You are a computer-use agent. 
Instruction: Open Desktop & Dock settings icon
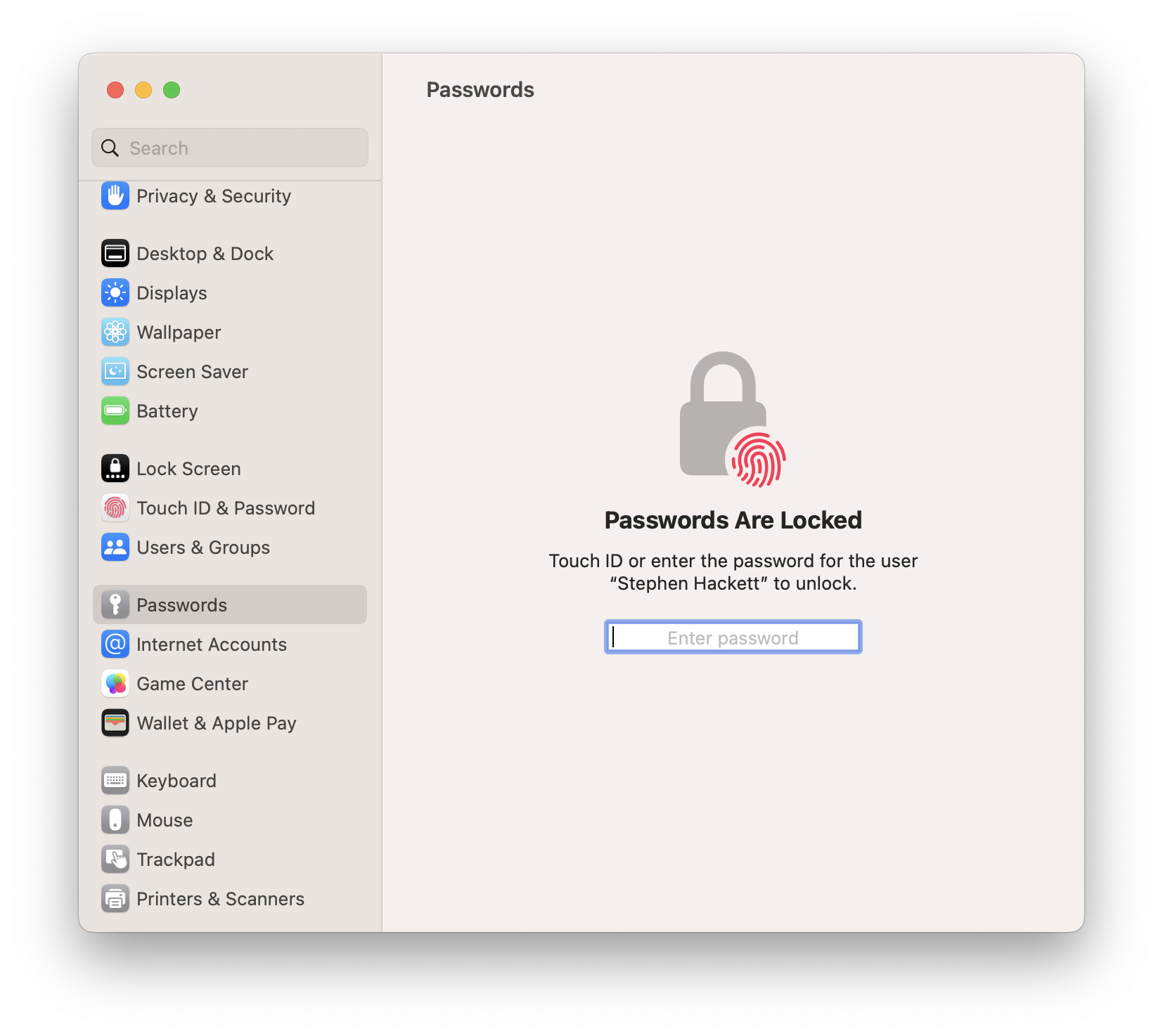pyautogui.click(x=115, y=254)
